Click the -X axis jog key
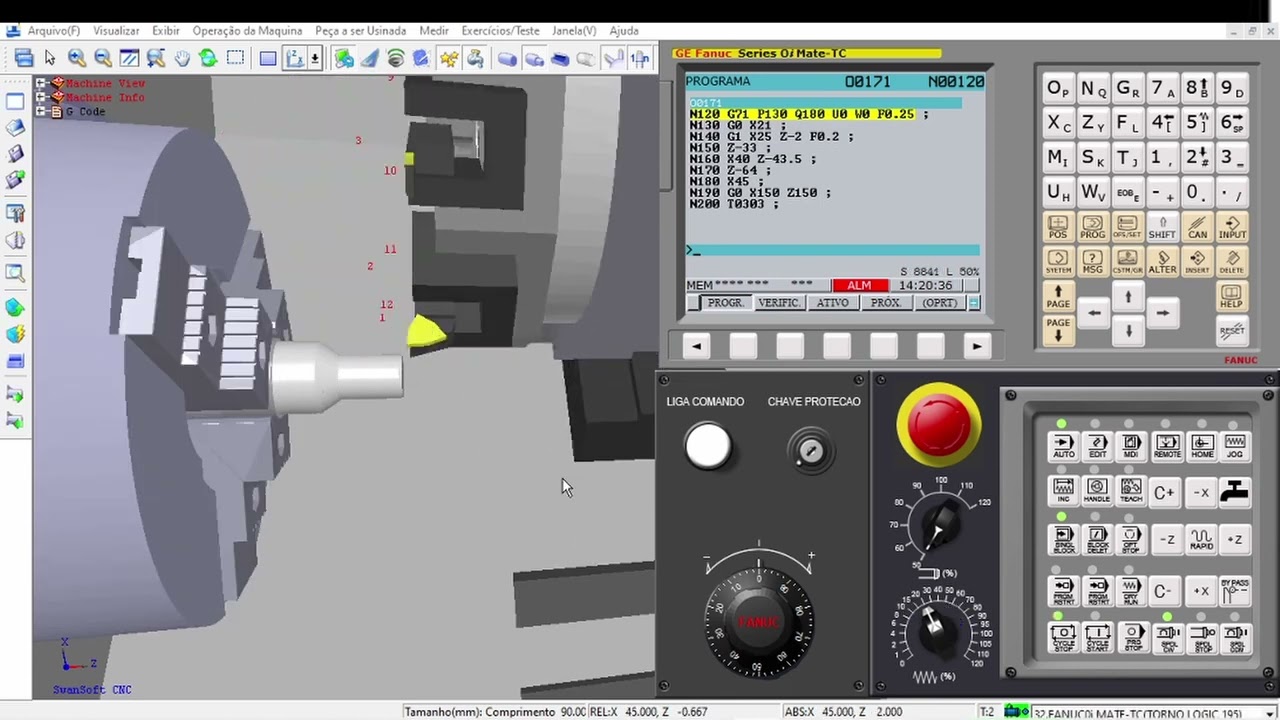1280x720 pixels. point(1201,492)
